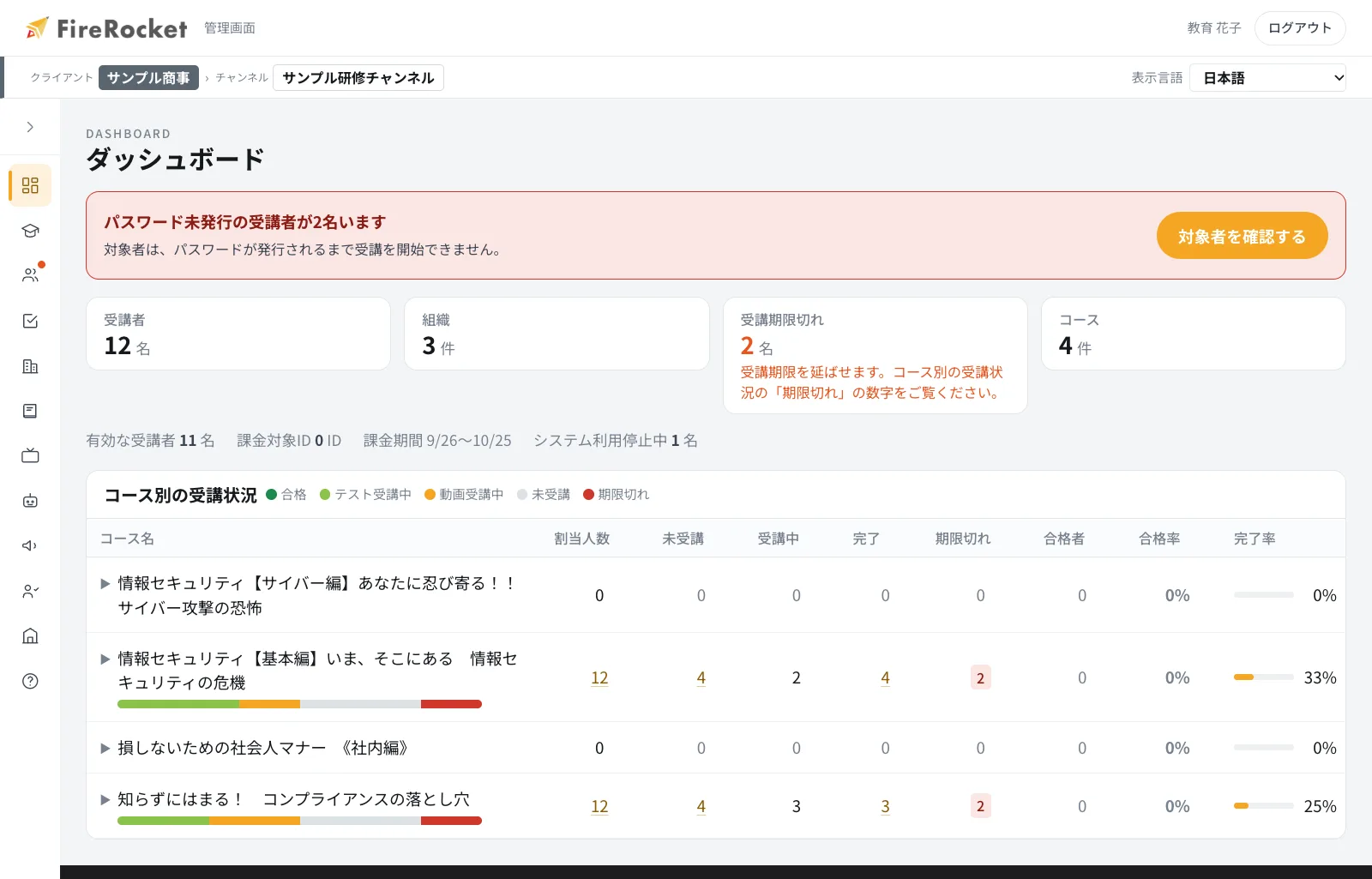Open the office building organizations icon

pos(30,366)
